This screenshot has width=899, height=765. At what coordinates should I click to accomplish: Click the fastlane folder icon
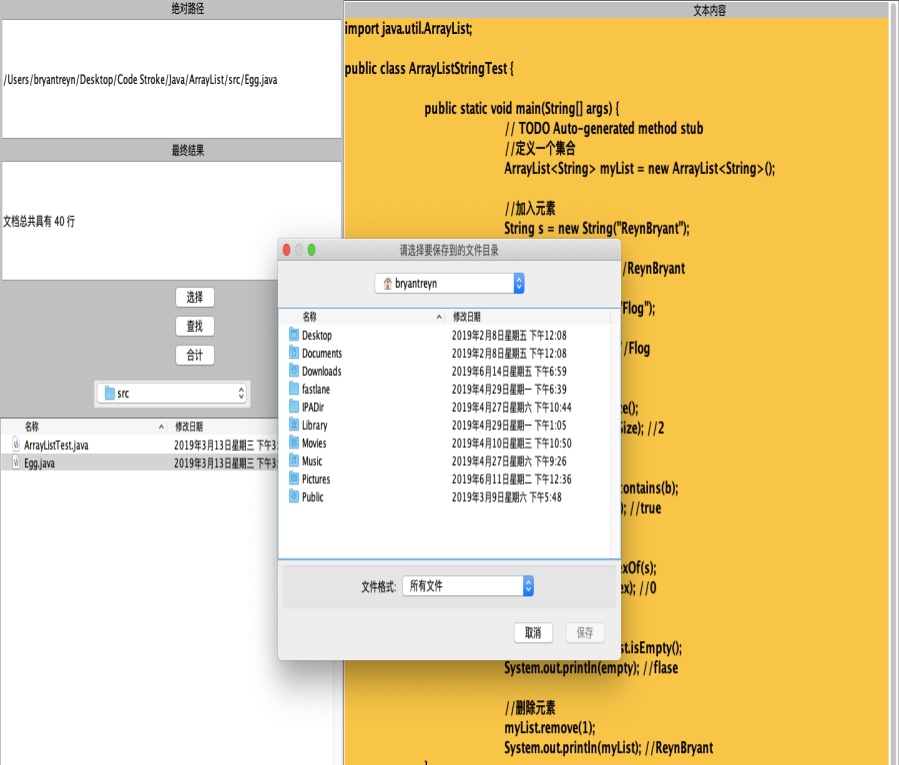pyautogui.click(x=294, y=389)
